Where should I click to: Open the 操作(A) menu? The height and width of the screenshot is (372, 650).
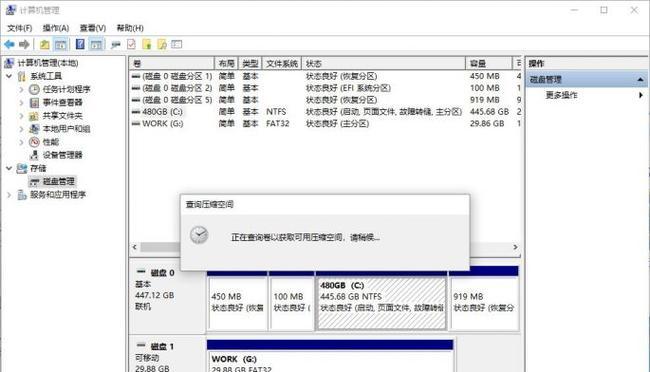56,28
